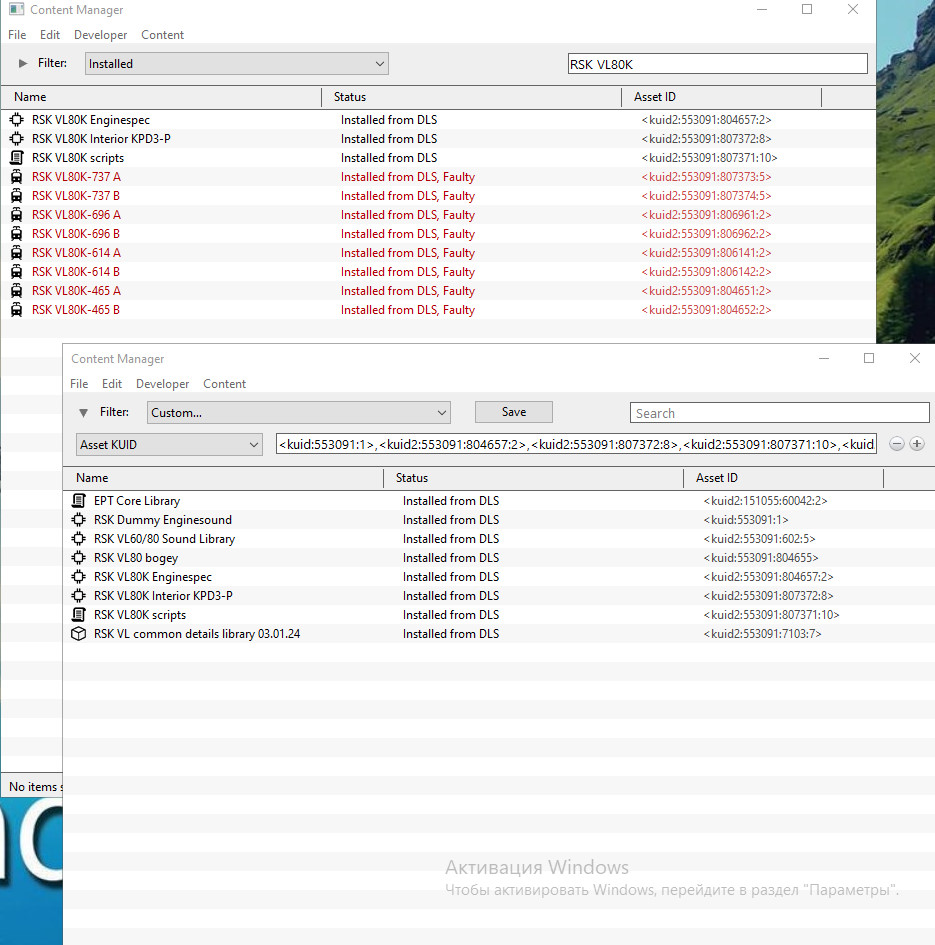Click the locomotive icon for RSK VL80K-696 B

(x=16, y=233)
